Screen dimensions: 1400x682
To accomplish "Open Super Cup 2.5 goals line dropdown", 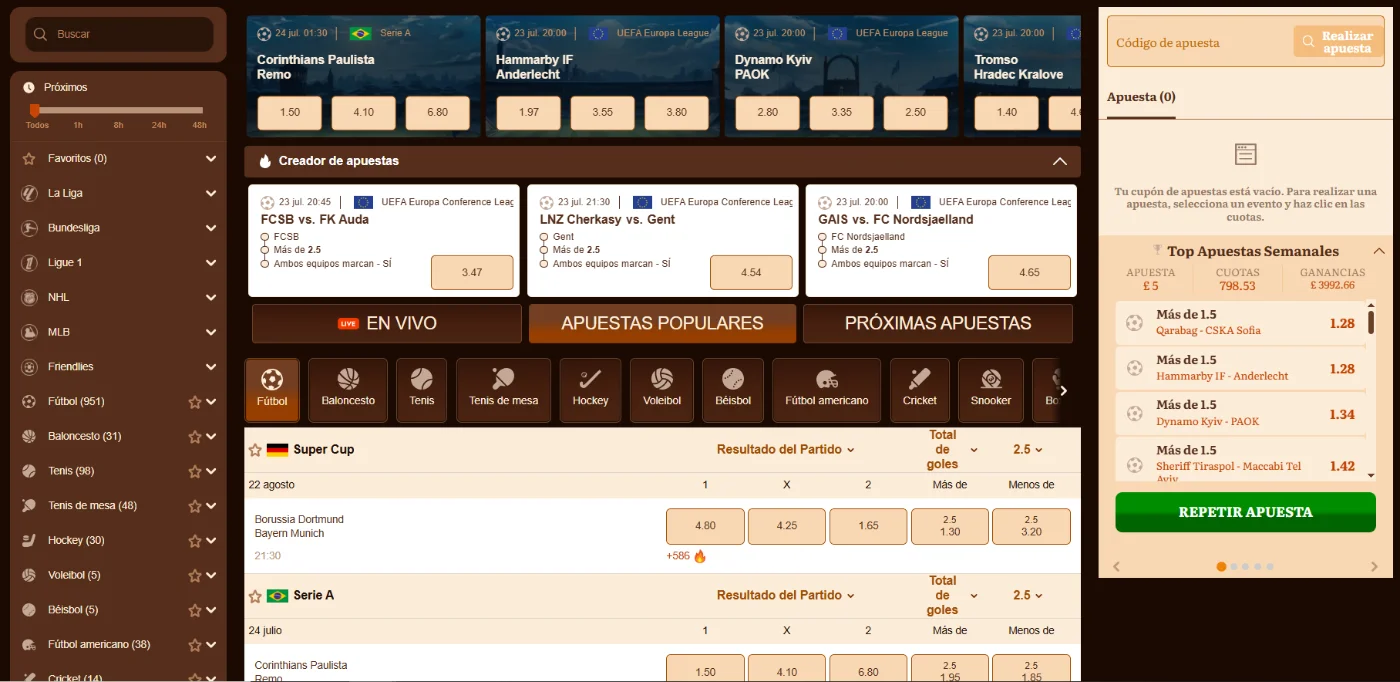I will click(x=1028, y=450).
